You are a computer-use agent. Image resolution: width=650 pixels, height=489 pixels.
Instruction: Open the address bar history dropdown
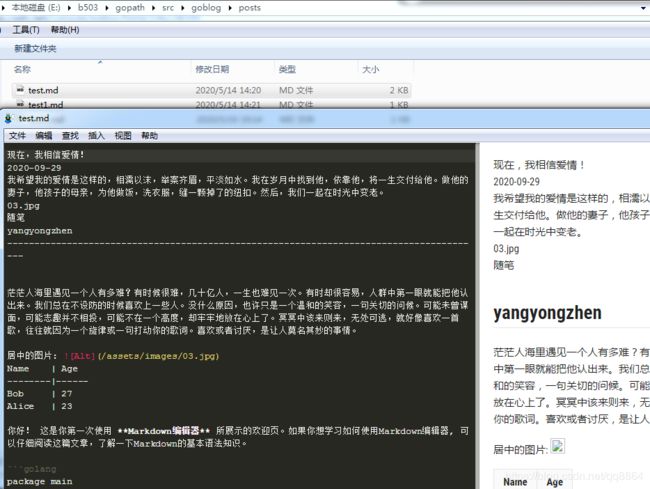[x=644, y=7]
